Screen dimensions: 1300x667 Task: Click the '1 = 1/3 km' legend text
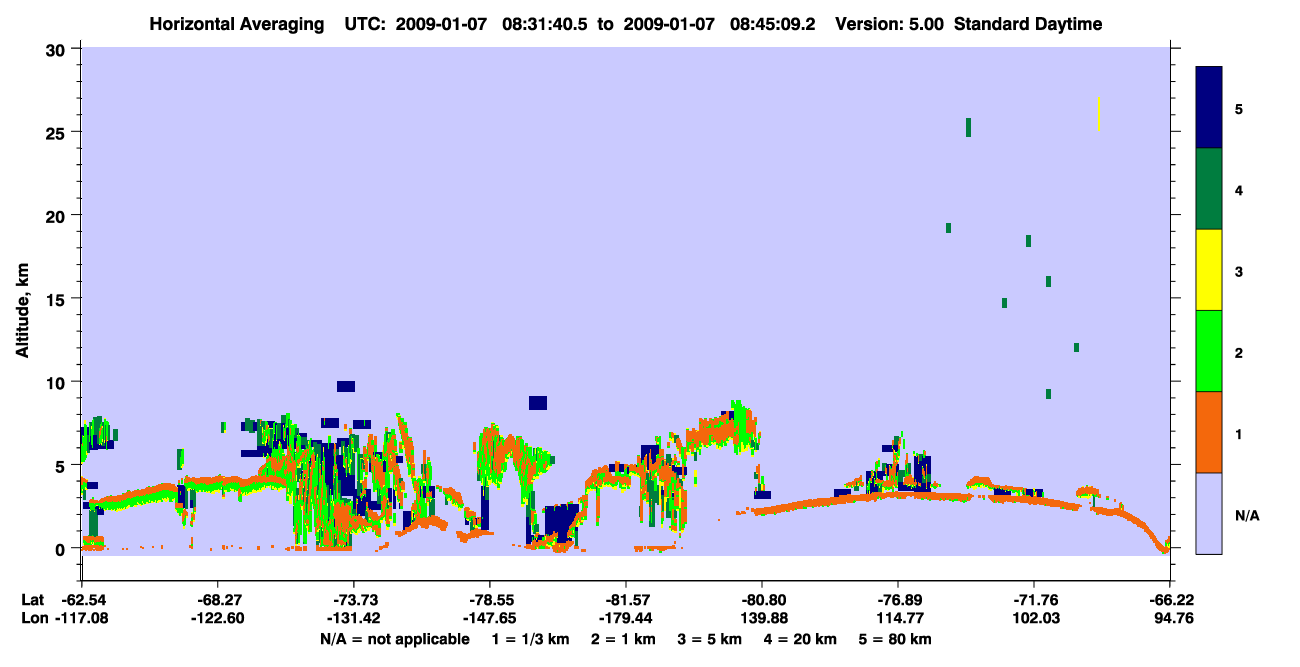[x=529, y=639]
